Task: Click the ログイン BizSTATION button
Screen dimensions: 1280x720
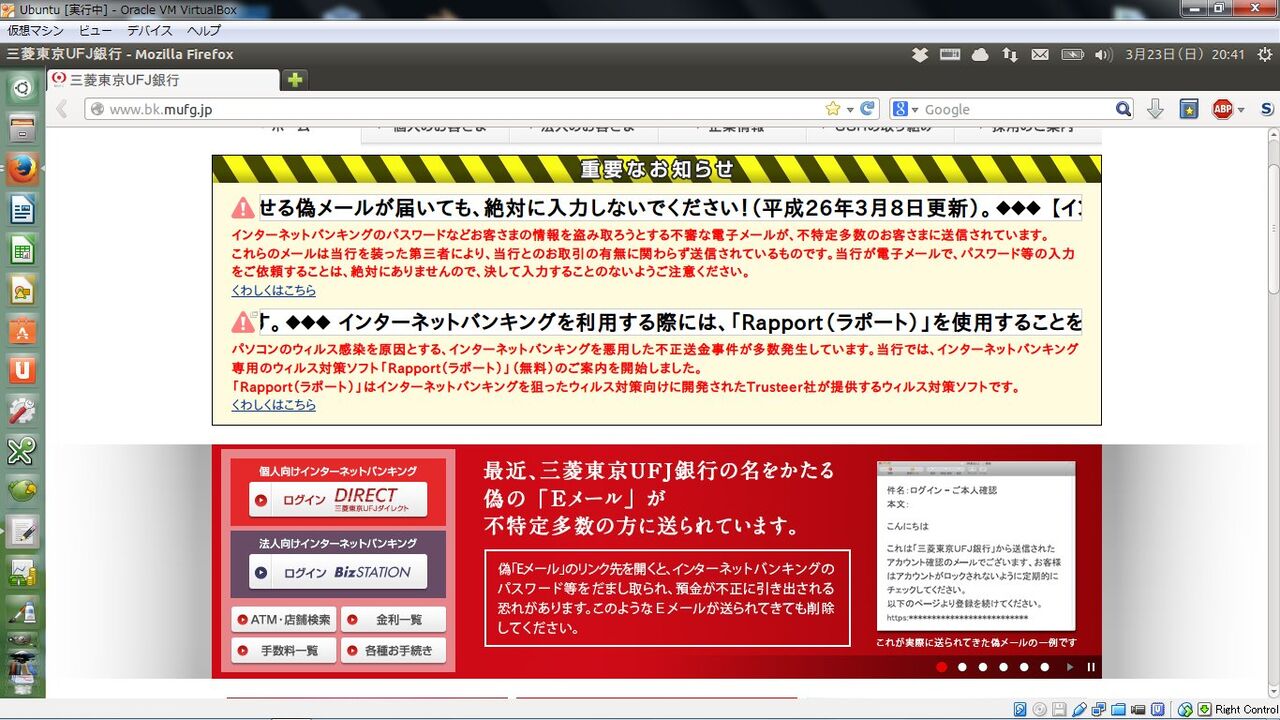Action: (338, 572)
